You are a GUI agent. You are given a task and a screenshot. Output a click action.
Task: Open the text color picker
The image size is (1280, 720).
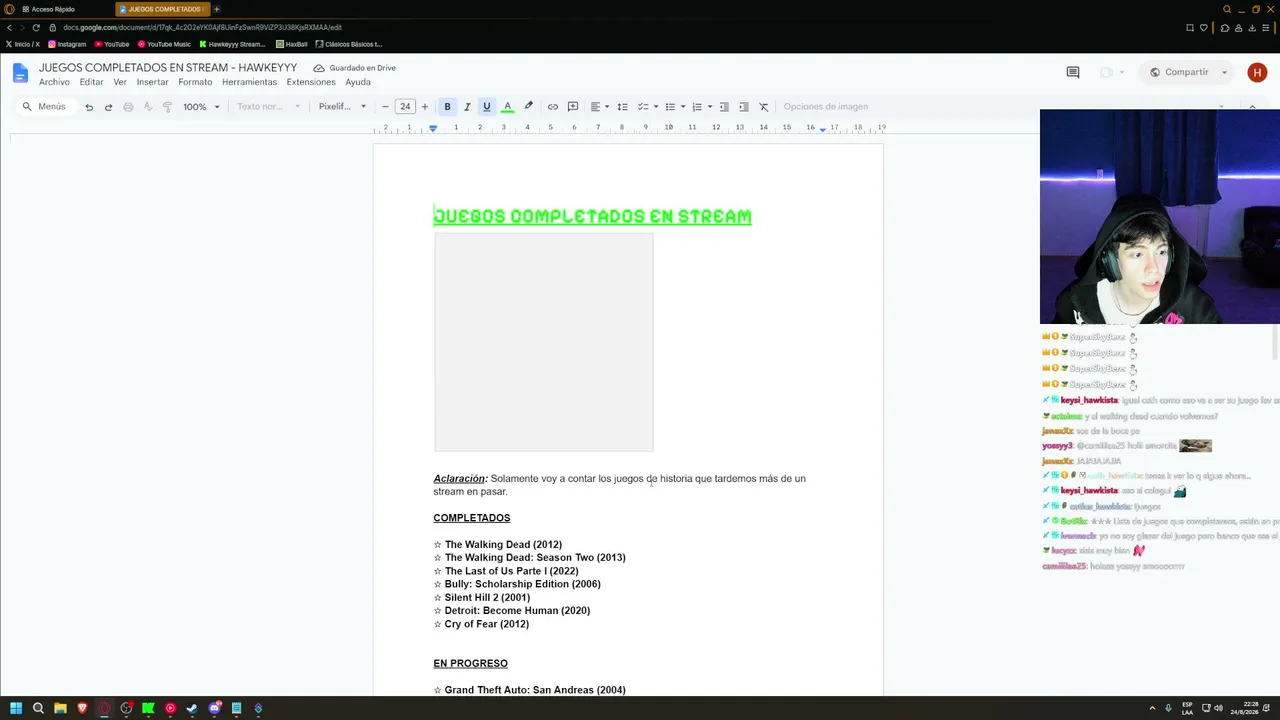click(x=507, y=107)
